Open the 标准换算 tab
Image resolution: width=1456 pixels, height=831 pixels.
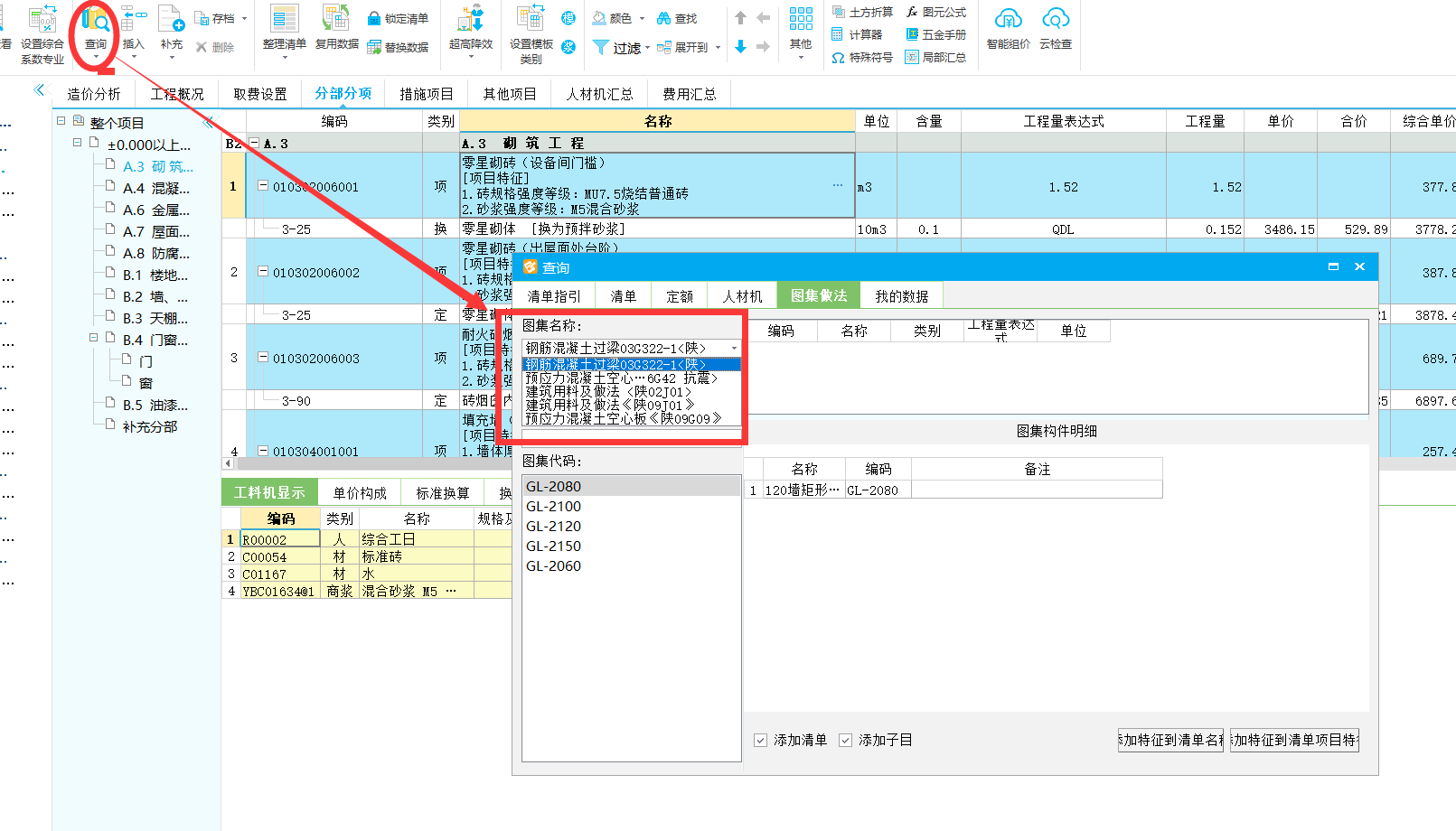coord(443,493)
